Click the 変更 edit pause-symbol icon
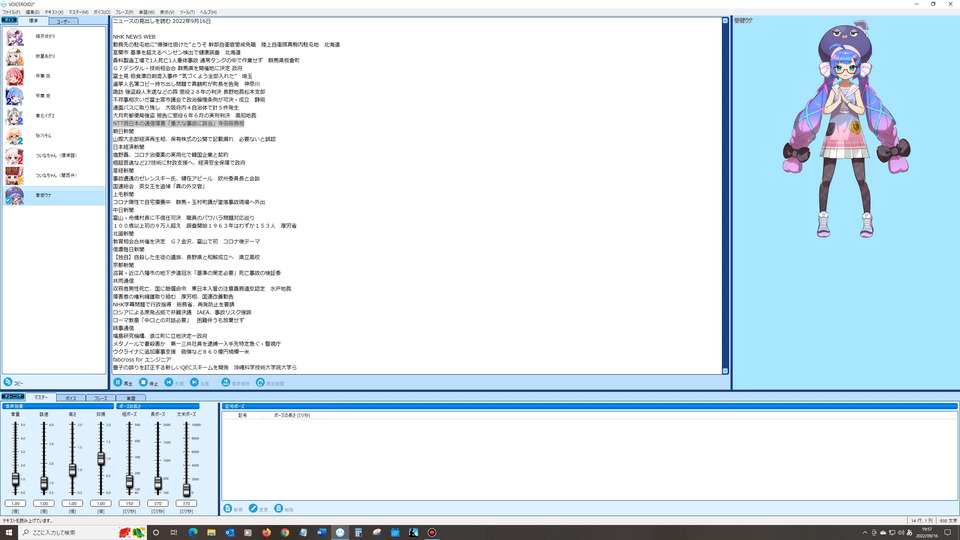 [x=253, y=508]
